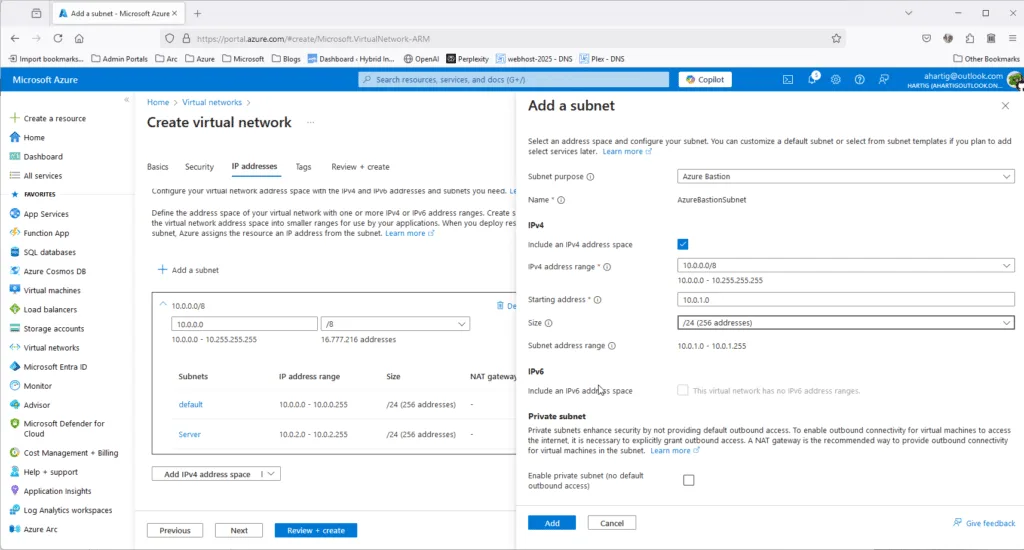Open Function App favorite
Screen dimensions: 1024x550
point(39,233)
